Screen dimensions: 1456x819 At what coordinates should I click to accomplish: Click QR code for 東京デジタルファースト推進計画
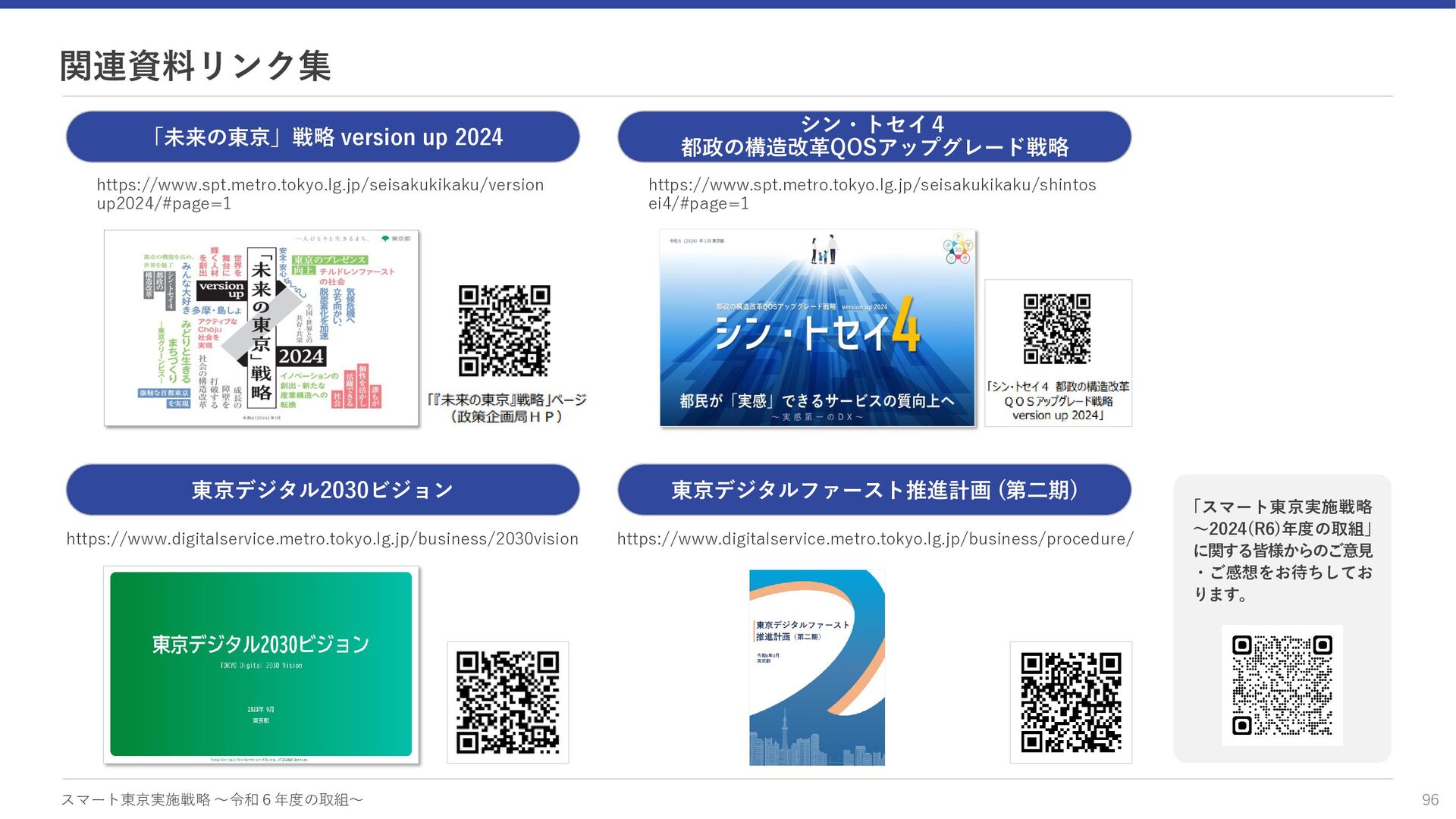click(1071, 702)
